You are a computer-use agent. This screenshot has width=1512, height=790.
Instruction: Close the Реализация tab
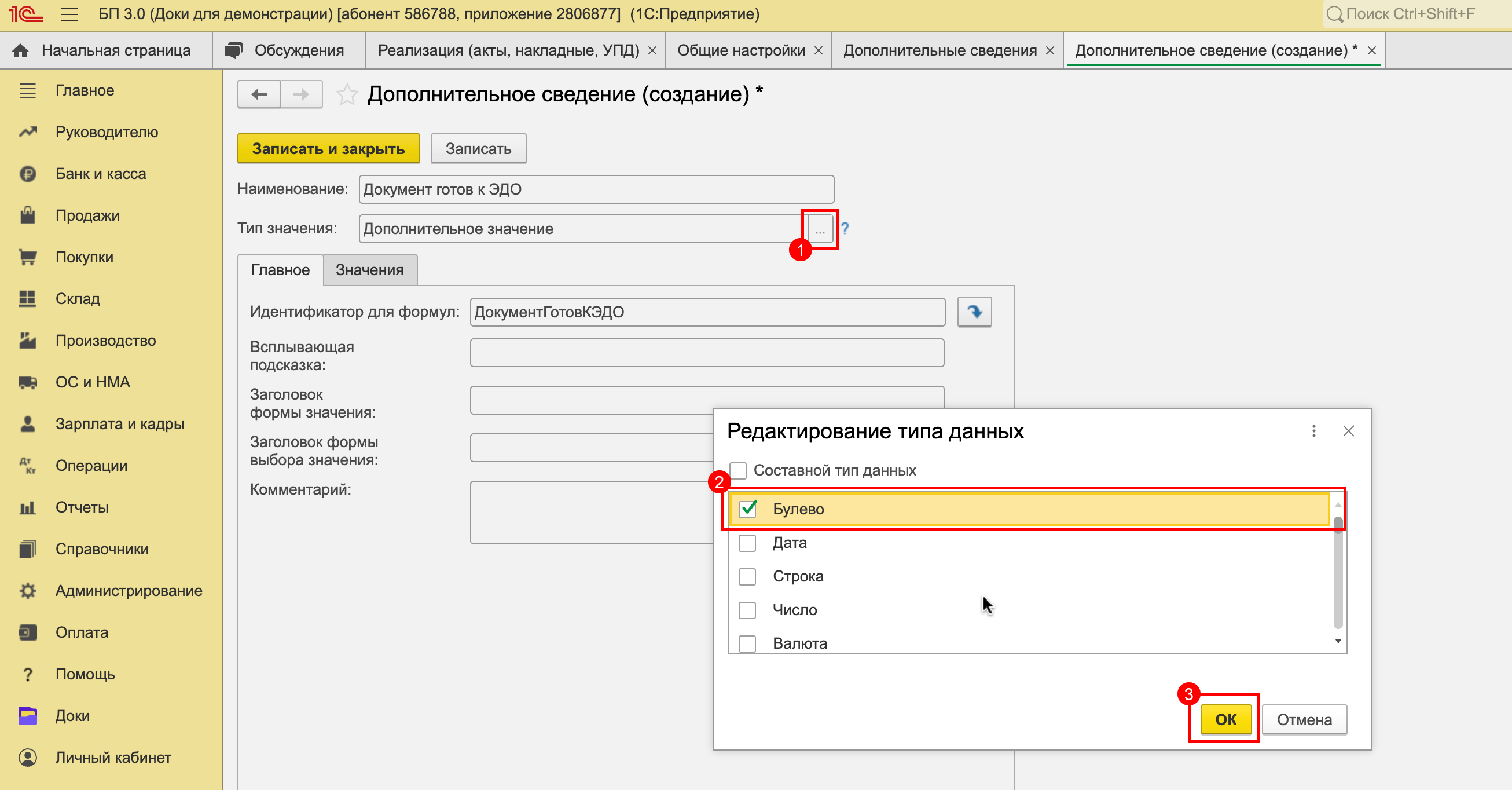(x=652, y=51)
